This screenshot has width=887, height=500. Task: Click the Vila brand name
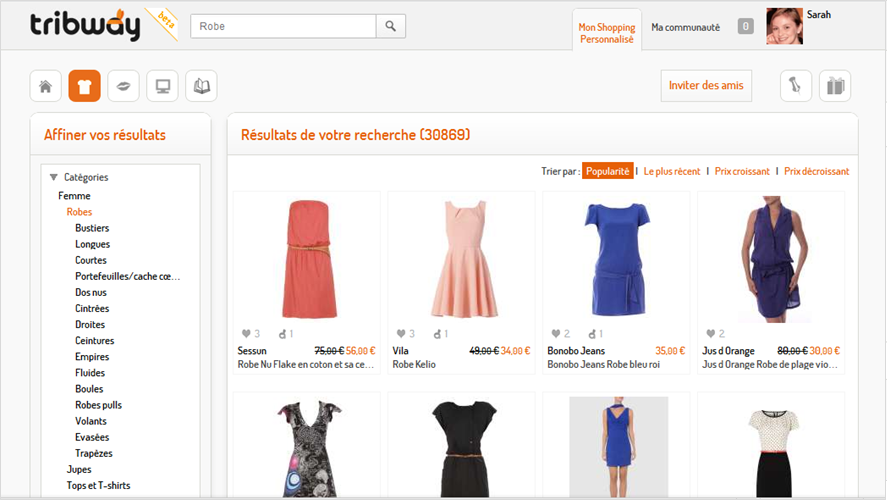point(401,351)
